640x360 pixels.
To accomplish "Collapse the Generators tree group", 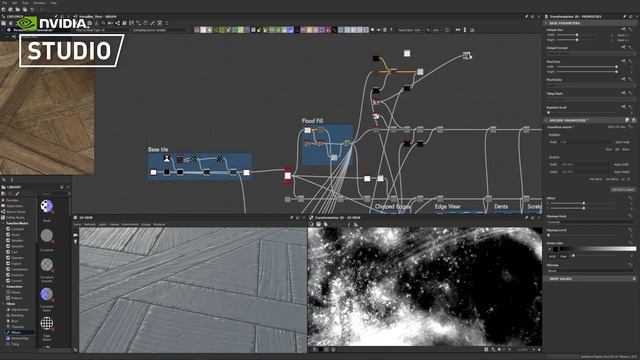I will (x=4, y=287).
